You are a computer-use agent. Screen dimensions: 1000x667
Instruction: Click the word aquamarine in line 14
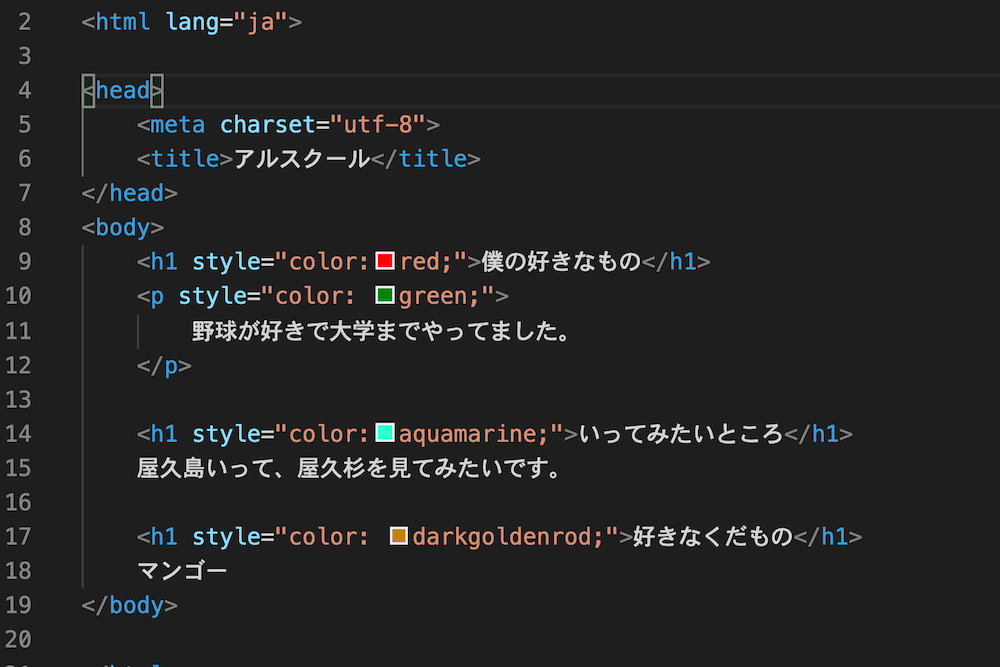[467, 434]
